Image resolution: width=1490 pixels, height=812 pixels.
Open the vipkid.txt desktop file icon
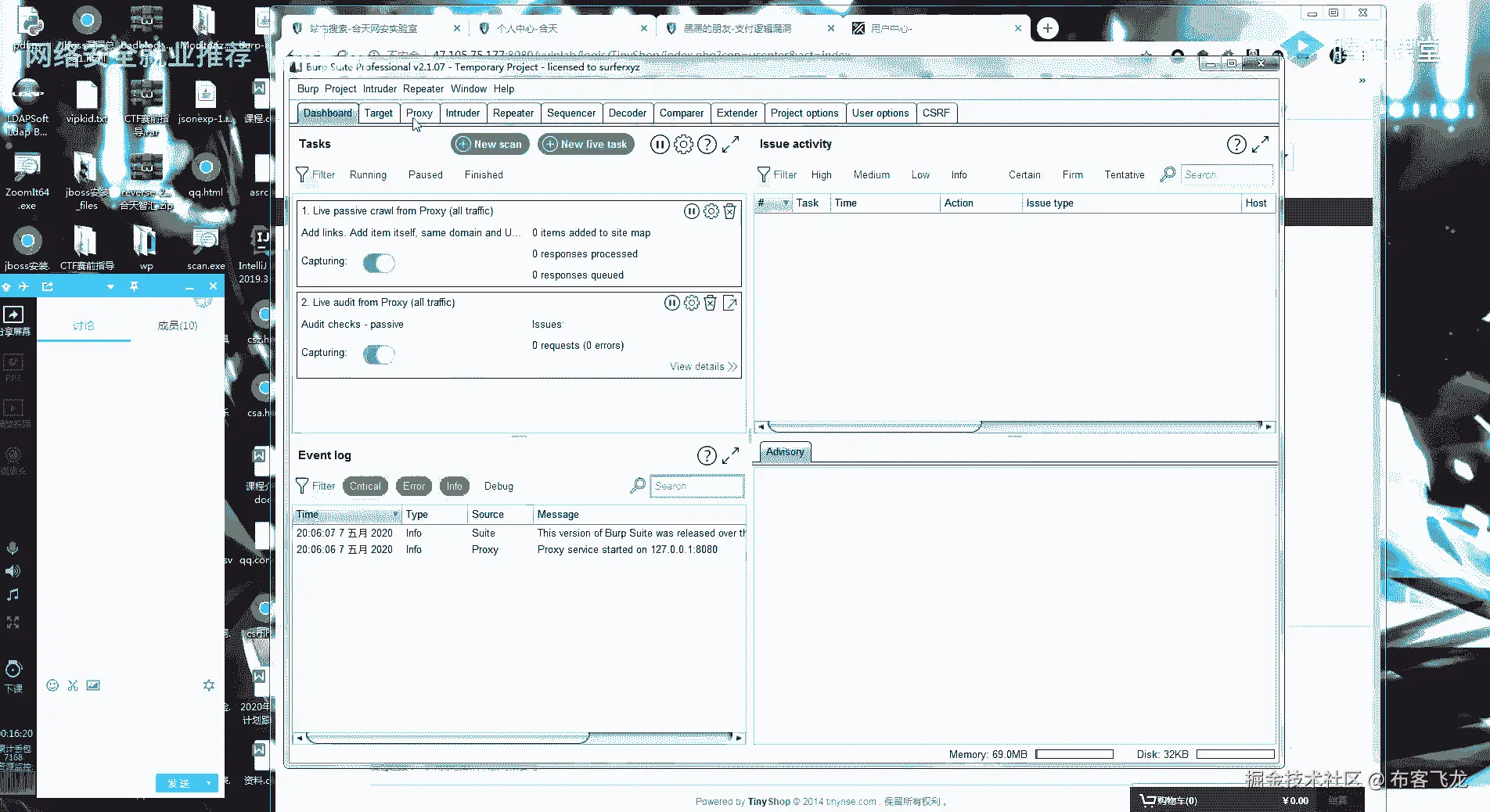click(x=86, y=102)
